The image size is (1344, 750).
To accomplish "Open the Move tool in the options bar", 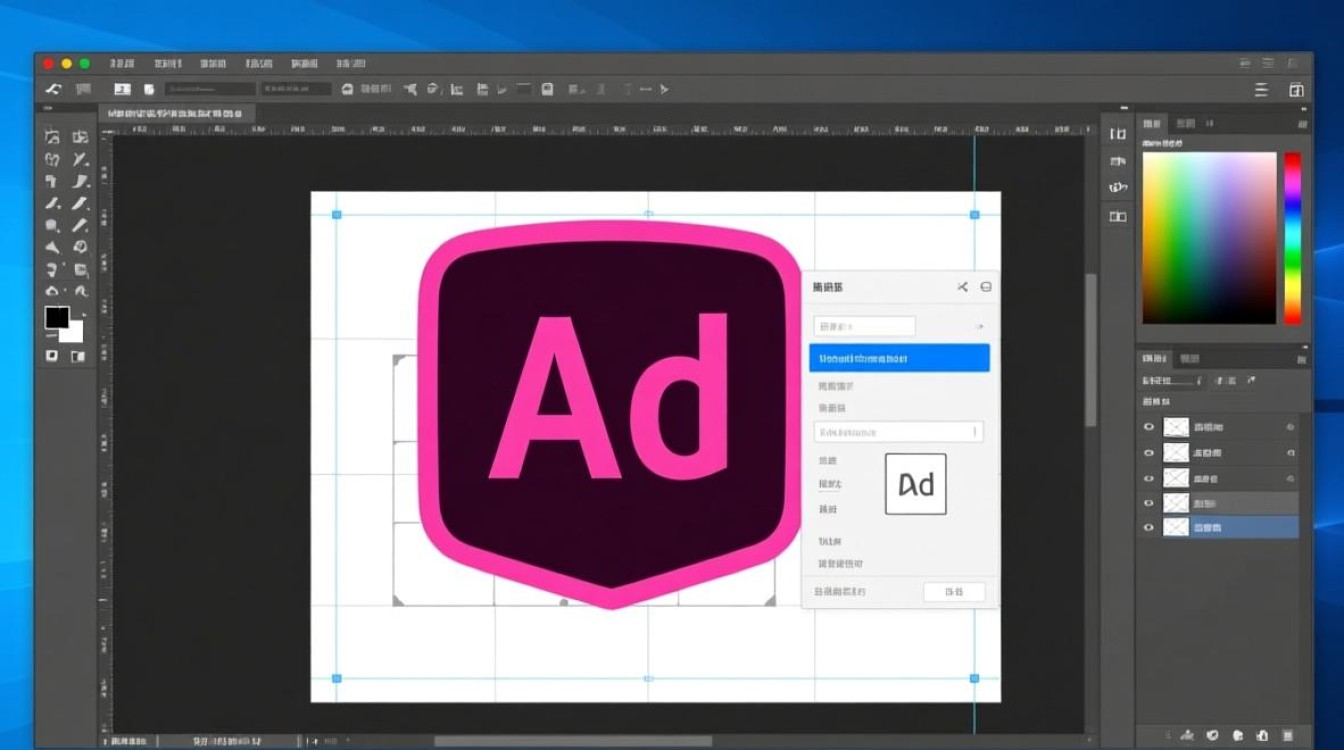I will [122, 89].
